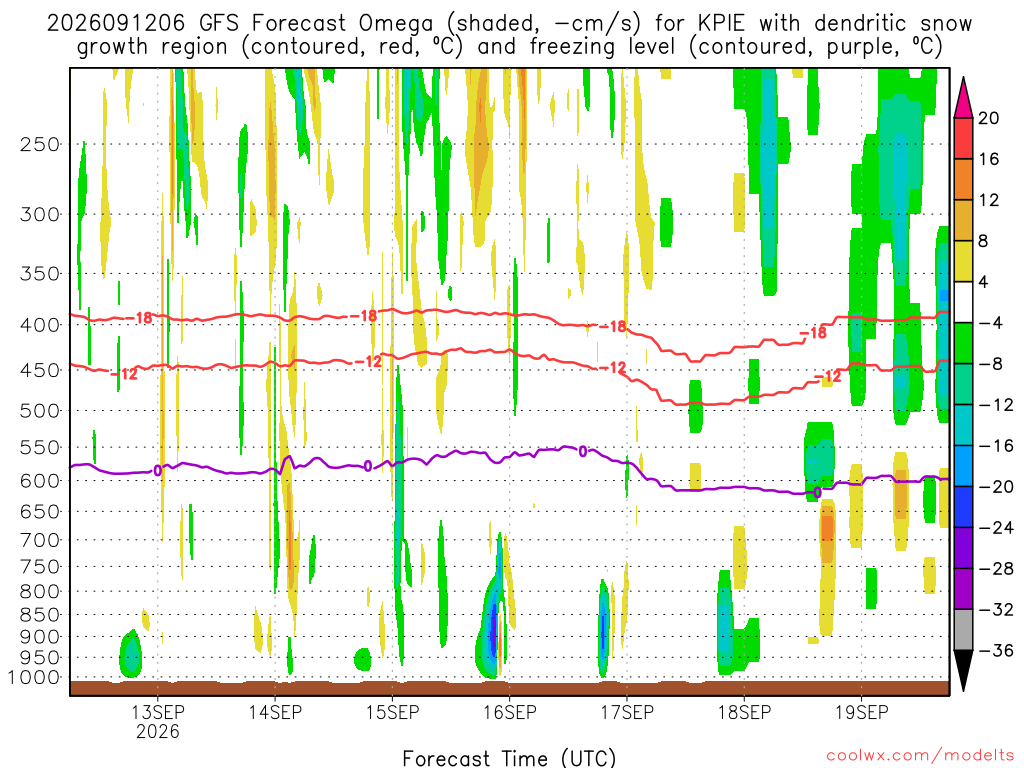Click the yellow colorbar segment above 4
The width and height of the screenshot is (1024, 768).
click(963, 261)
